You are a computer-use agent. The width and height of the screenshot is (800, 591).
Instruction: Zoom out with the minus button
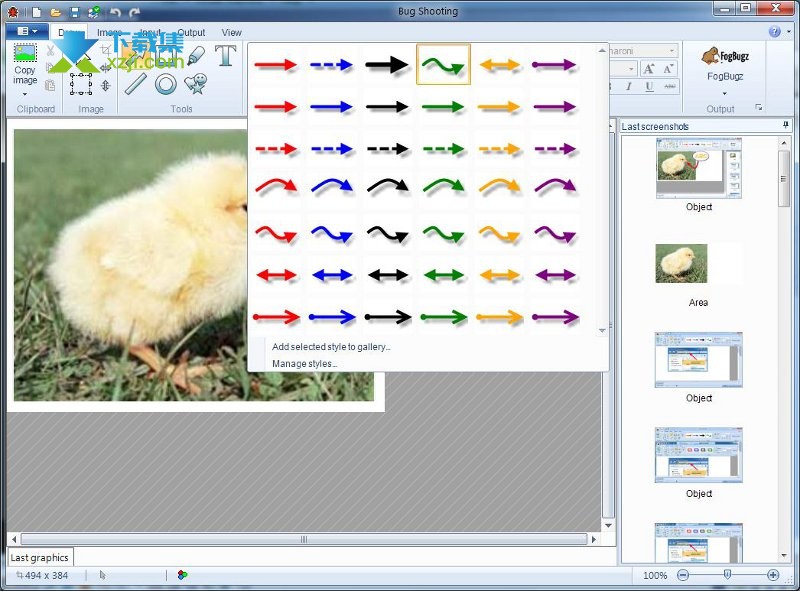[683, 575]
